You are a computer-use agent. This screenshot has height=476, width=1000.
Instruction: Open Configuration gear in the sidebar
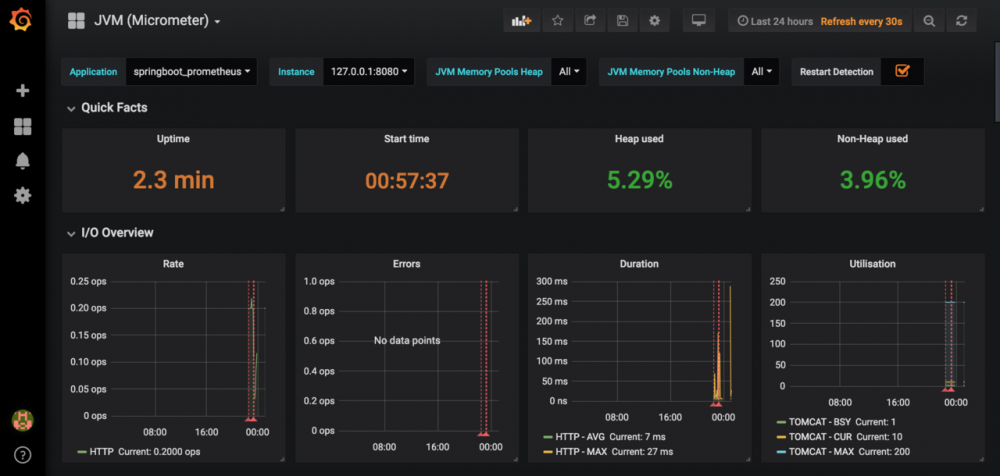(22, 195)
